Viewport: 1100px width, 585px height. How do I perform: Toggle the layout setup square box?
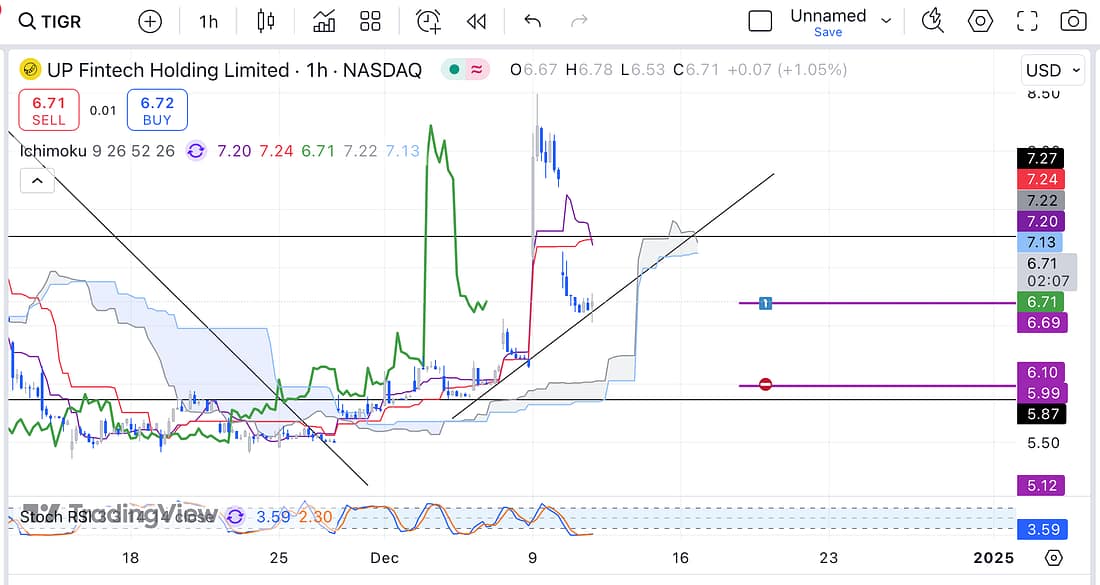pyautogui.click(x=760, y=21)
